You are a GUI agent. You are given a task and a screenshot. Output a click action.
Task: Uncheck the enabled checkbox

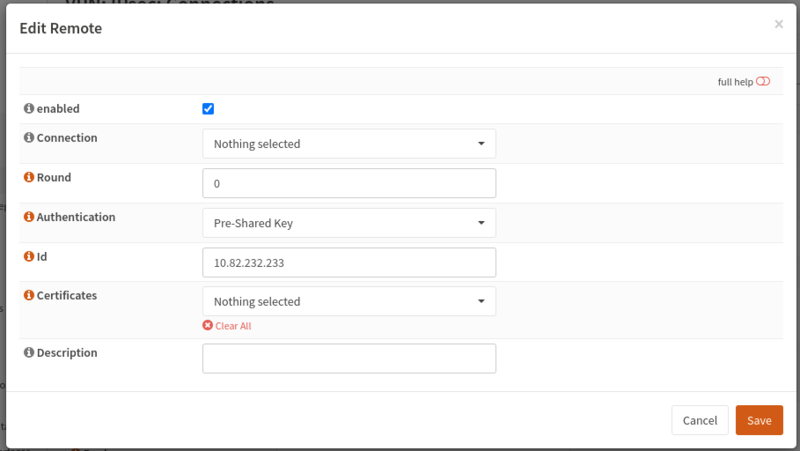tap(208, 109)
